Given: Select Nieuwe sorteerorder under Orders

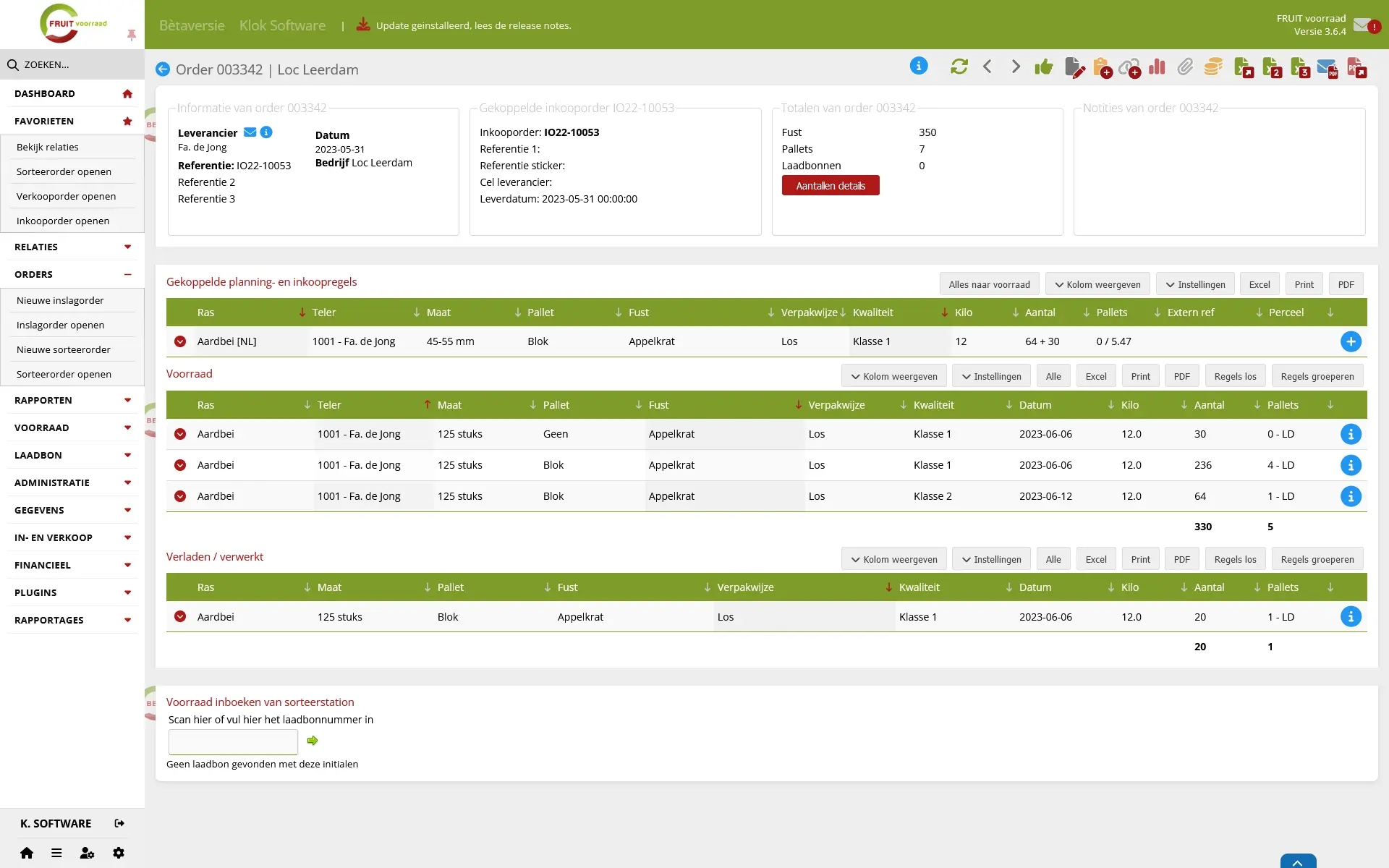Looking at the screenshot, I should point(64,349).
